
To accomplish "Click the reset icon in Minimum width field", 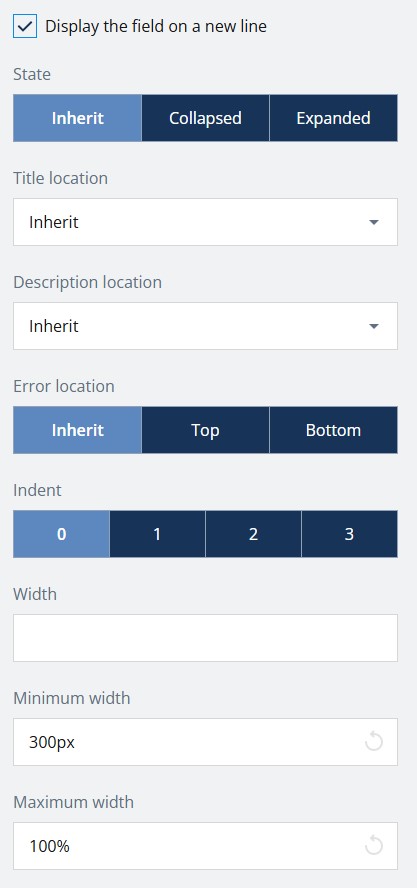I will click(374, 742).
